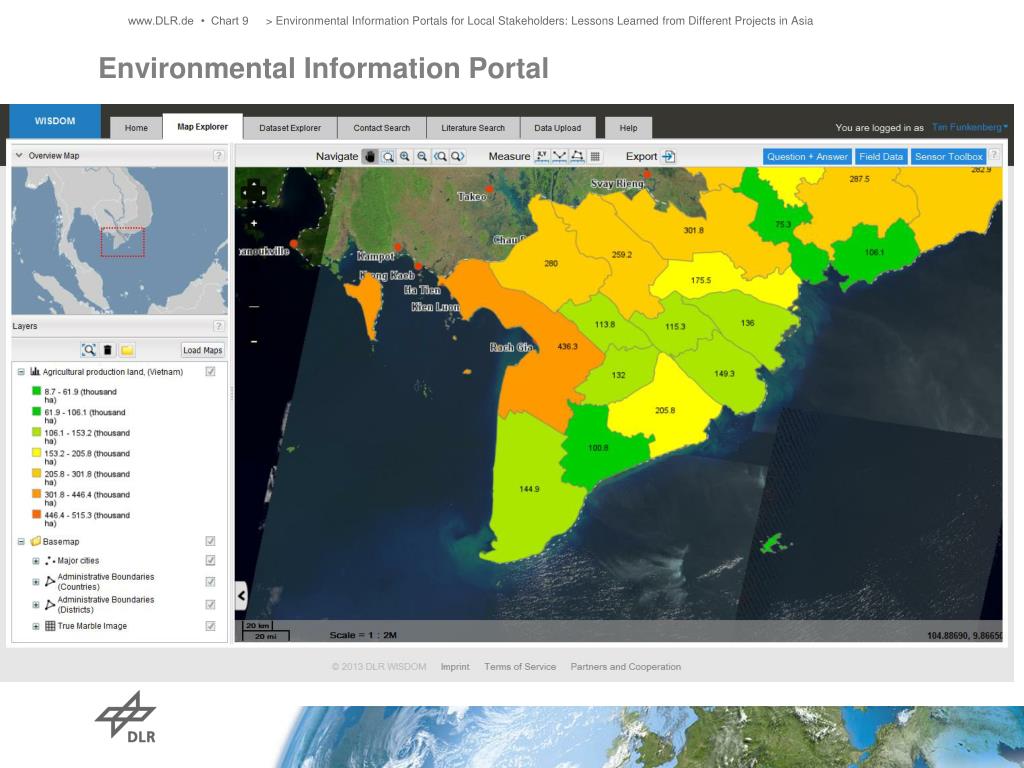Screen dimensions: 1024x768
Task: Click the 446.4 - 515.3 dark orange swatch
Action: tap(37, 515)
